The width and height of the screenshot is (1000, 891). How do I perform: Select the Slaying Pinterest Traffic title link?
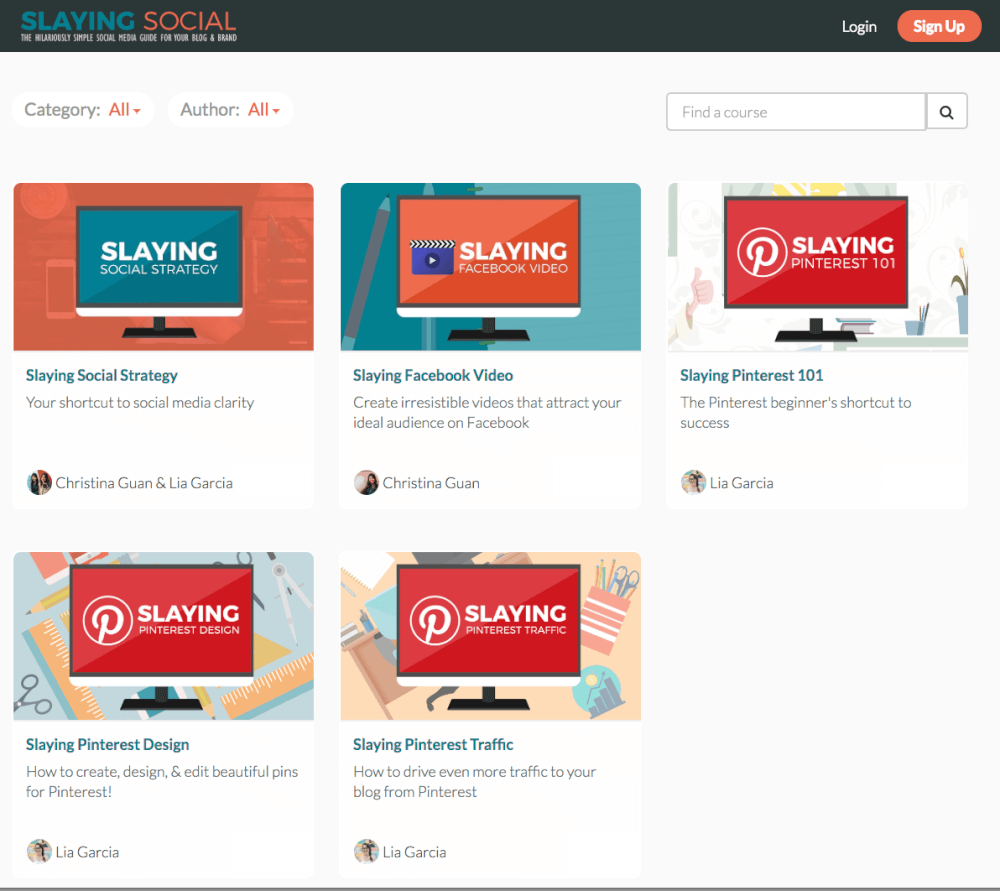[x=433, y=744]
